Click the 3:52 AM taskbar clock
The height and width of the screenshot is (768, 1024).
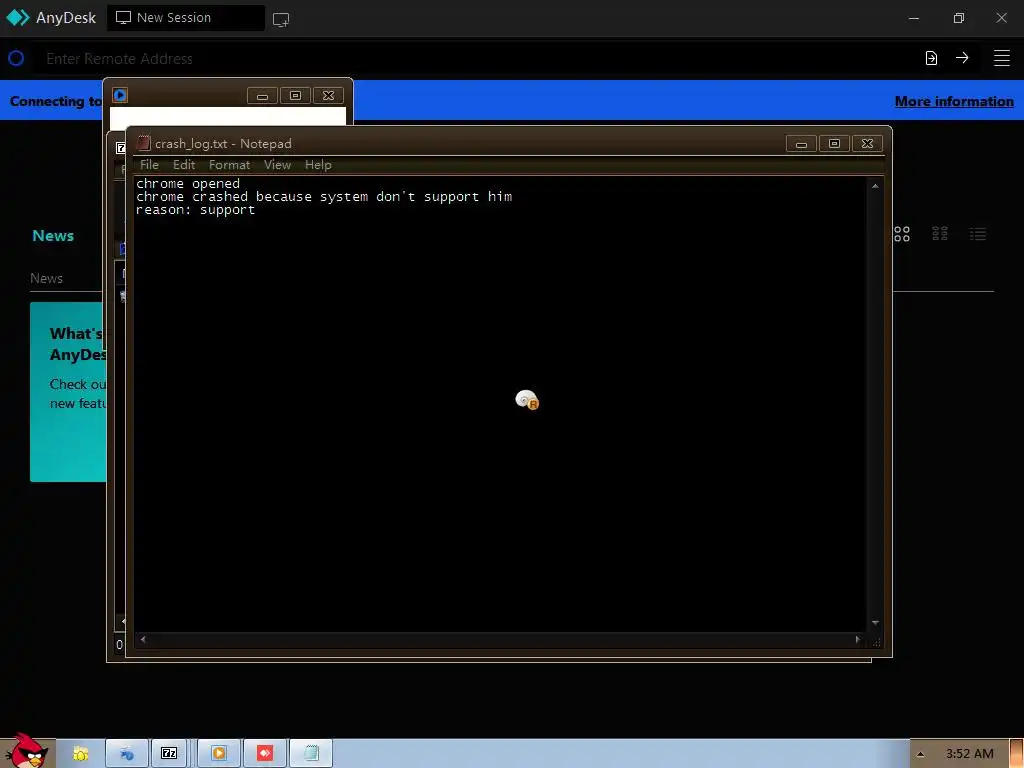(x=969, y=754)
